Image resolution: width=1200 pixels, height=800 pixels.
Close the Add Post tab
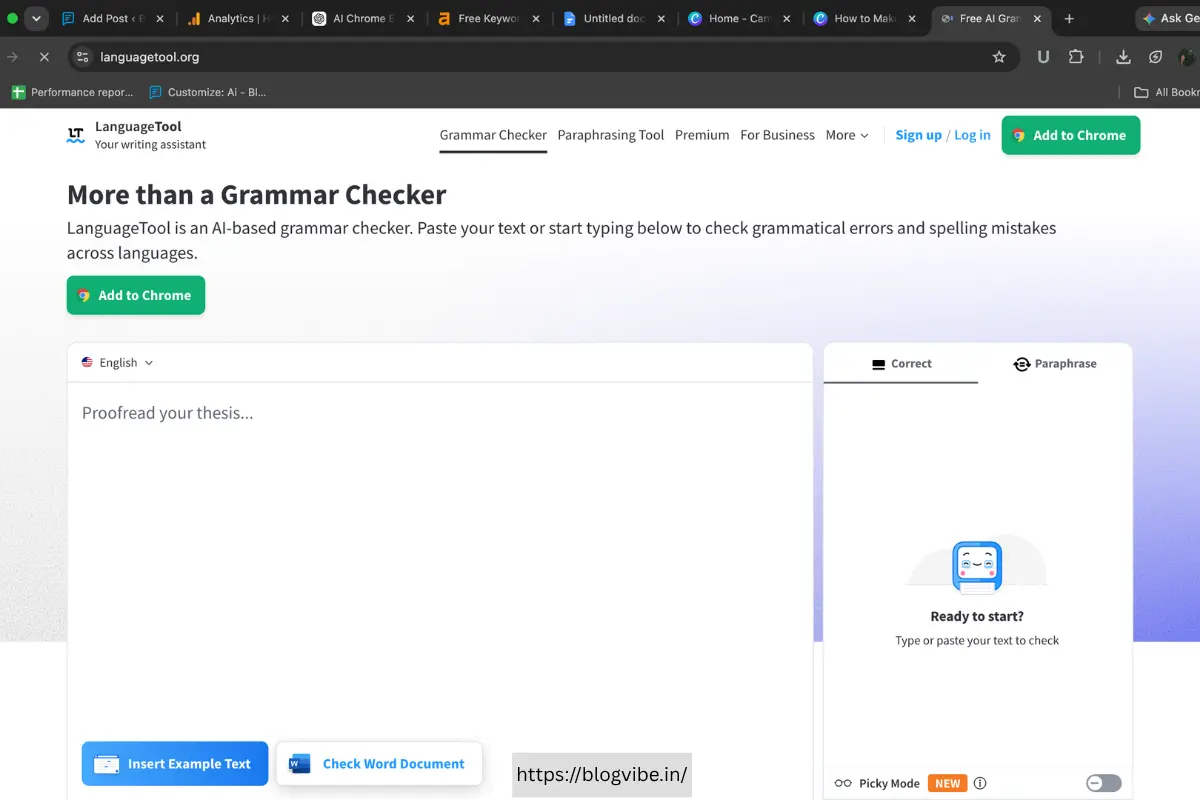coord(160,18)
